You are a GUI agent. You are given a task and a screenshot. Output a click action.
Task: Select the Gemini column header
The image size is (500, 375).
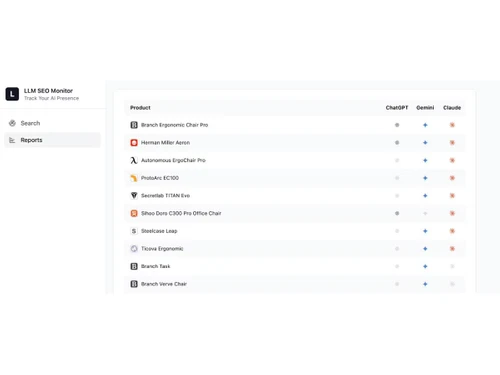point(425,108)
